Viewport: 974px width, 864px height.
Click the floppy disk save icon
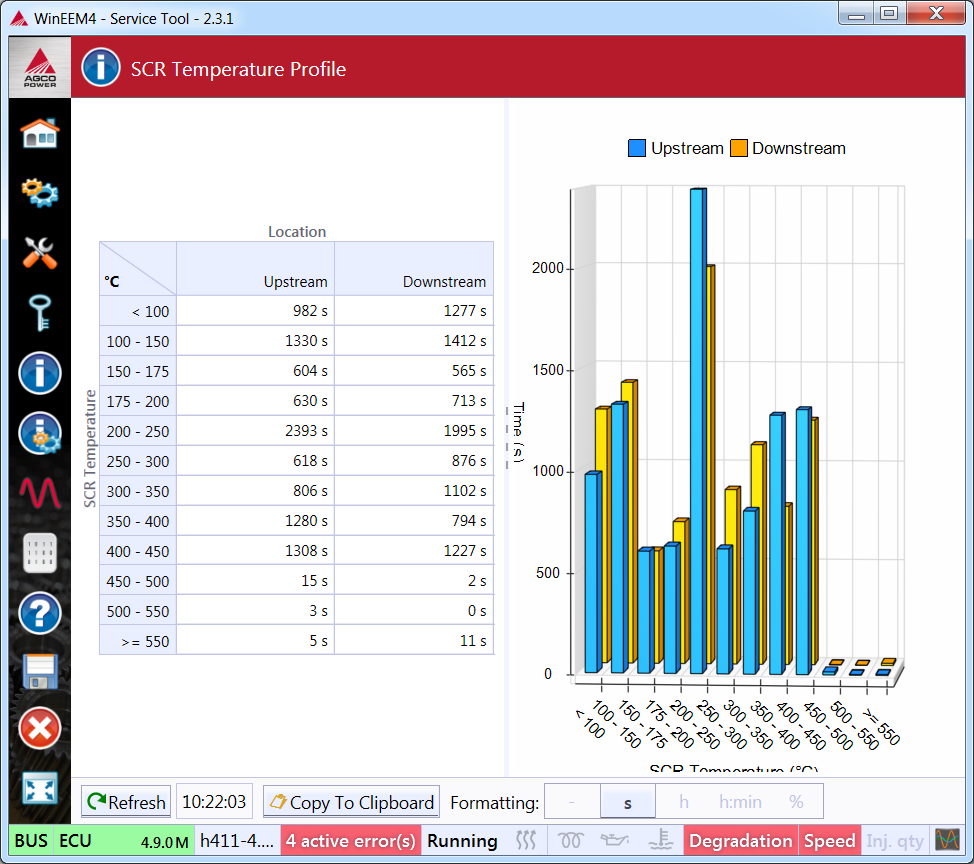(x=40, y=671)
